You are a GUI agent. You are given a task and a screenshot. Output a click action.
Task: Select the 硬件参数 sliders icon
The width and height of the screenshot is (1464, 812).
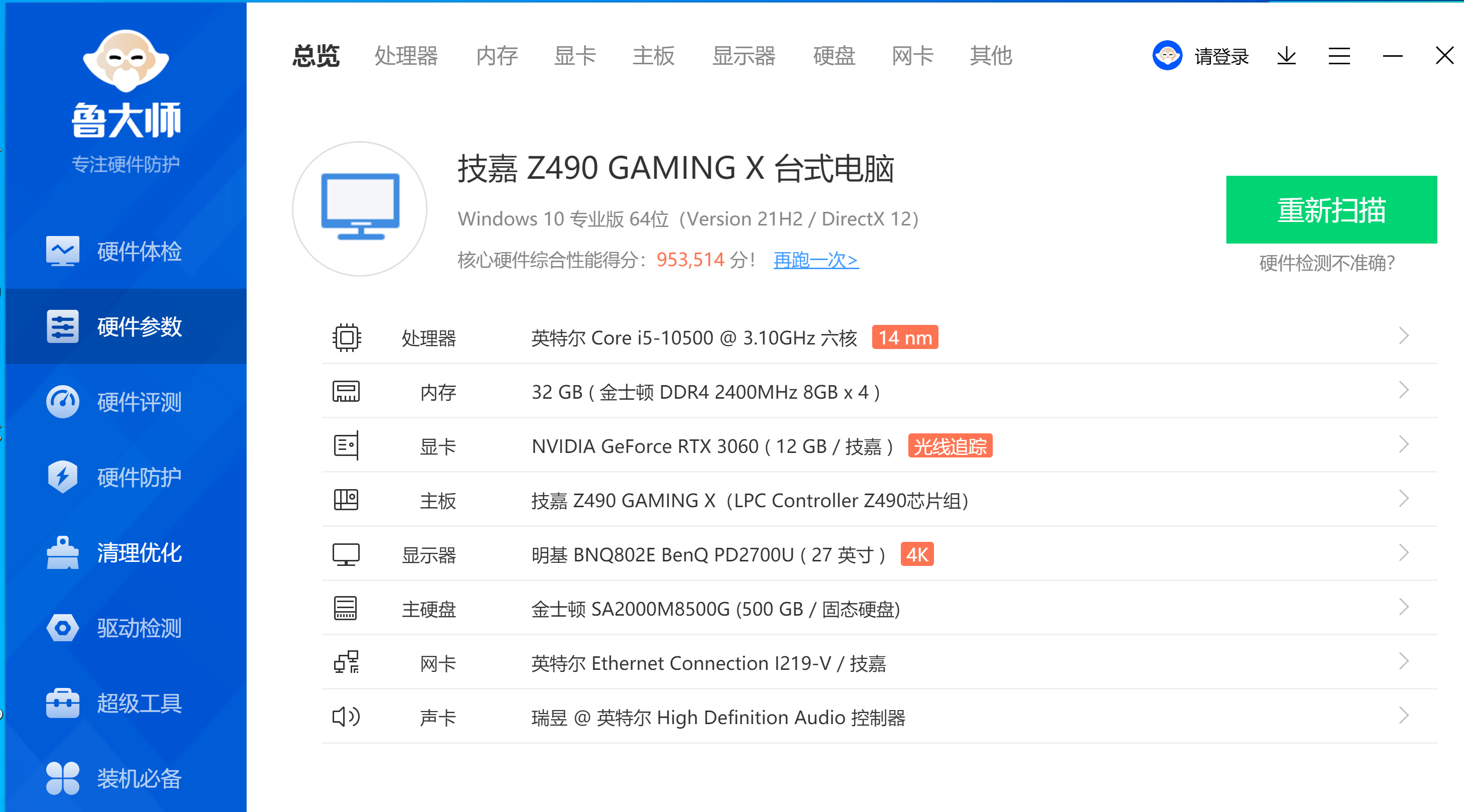point(62,326)
